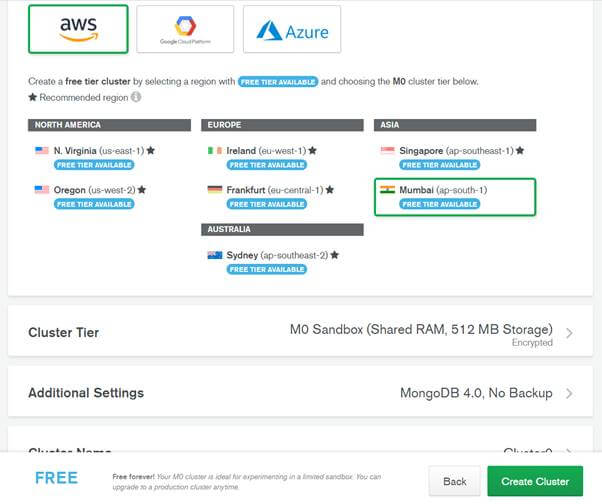602x504 pixels.
Task: Open the Cluster Tier section heading
Action: pos(64,332)
